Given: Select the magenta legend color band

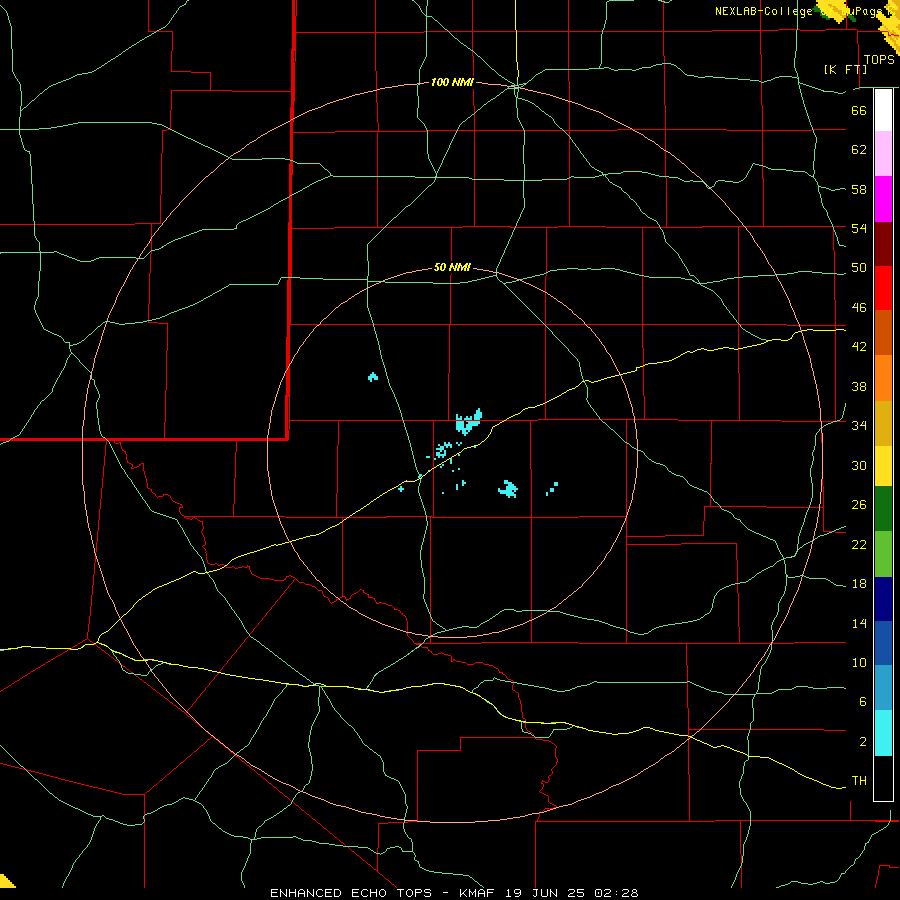Looking at the screenshot, I should [883, 199].
